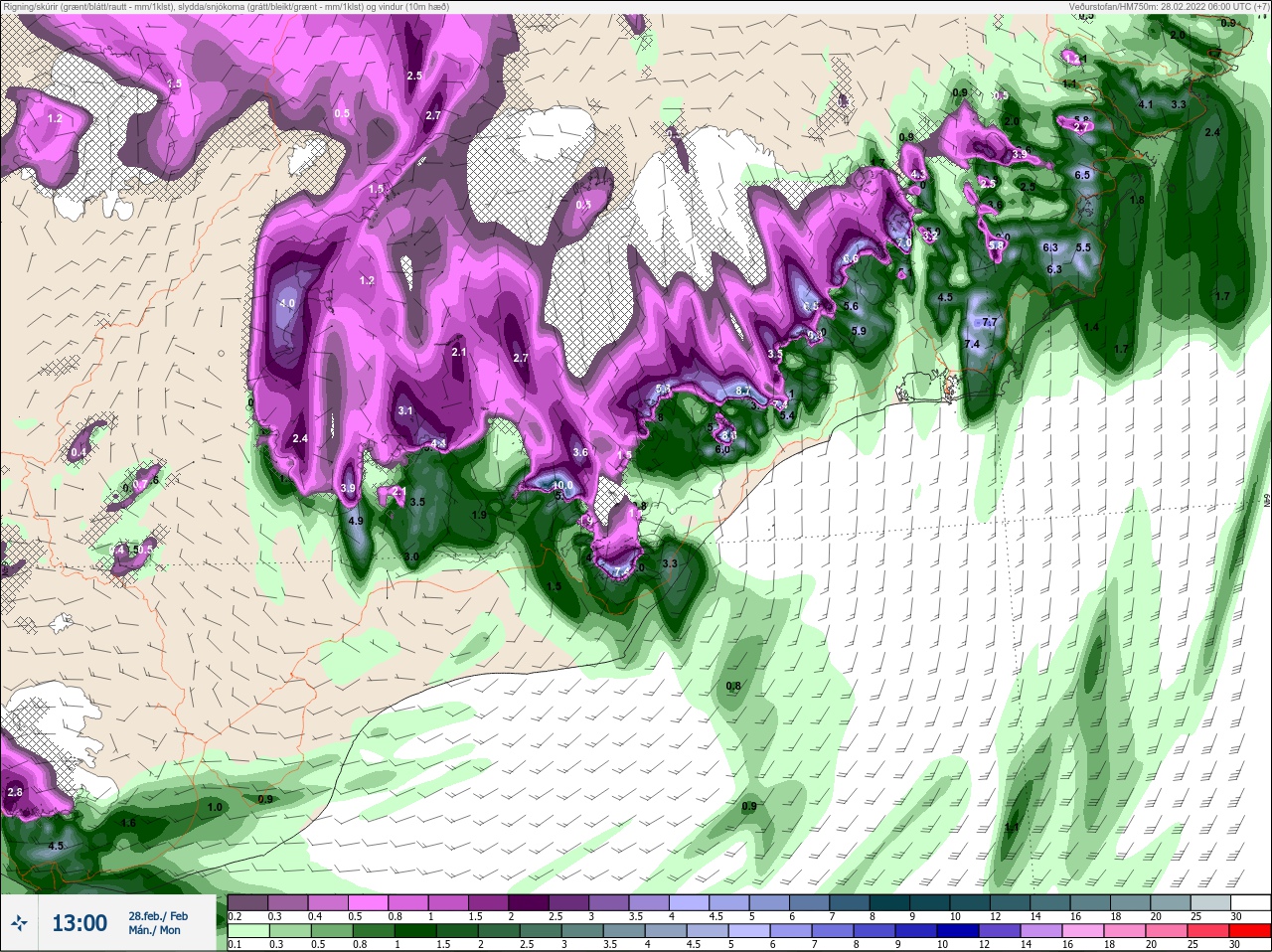This screenshot has width=1272, height=952.
Task: Click the 3.9 snowfall value on the map
Action: pos(347,488)
